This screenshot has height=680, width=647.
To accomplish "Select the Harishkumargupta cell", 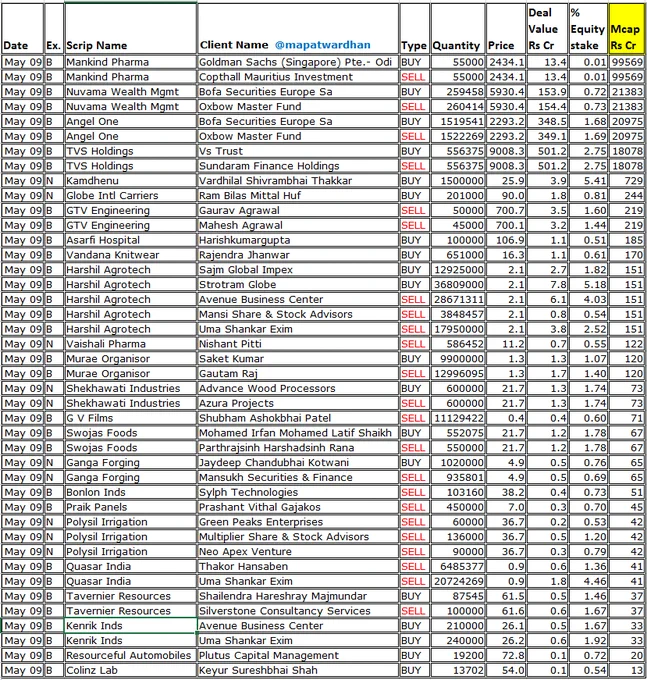I will click(298, 240).
